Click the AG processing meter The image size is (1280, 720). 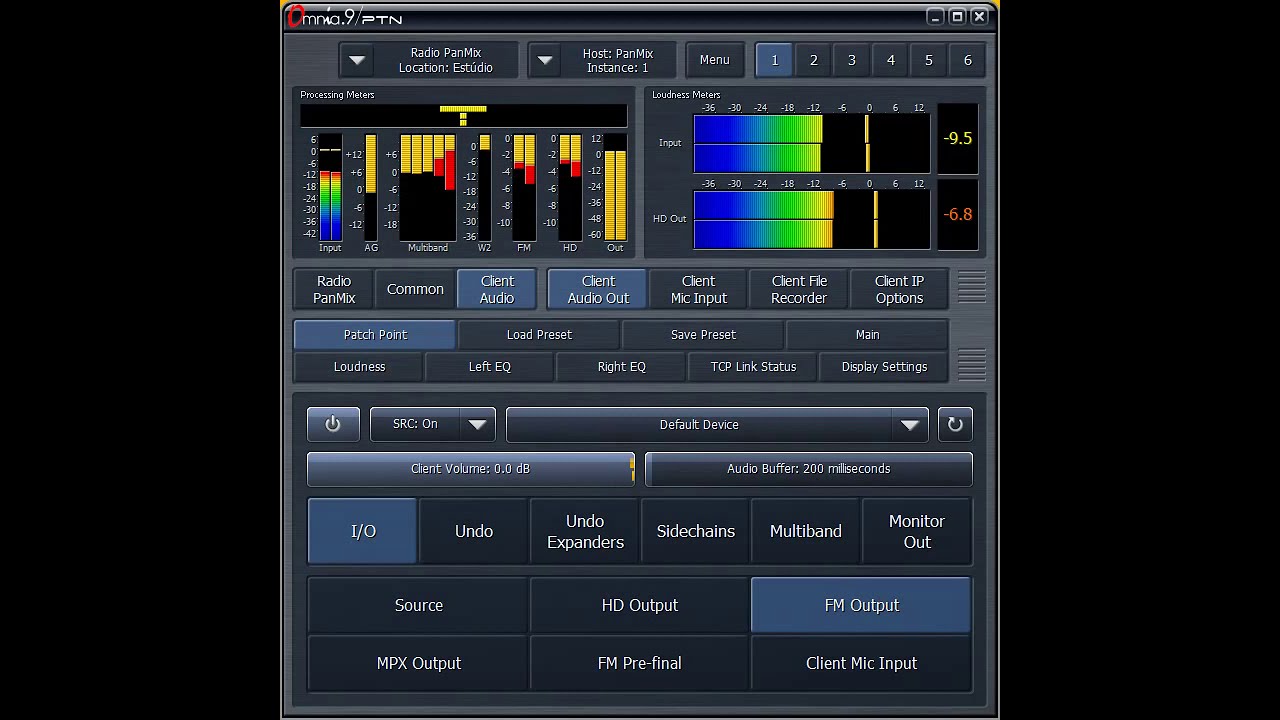(371, 188)
